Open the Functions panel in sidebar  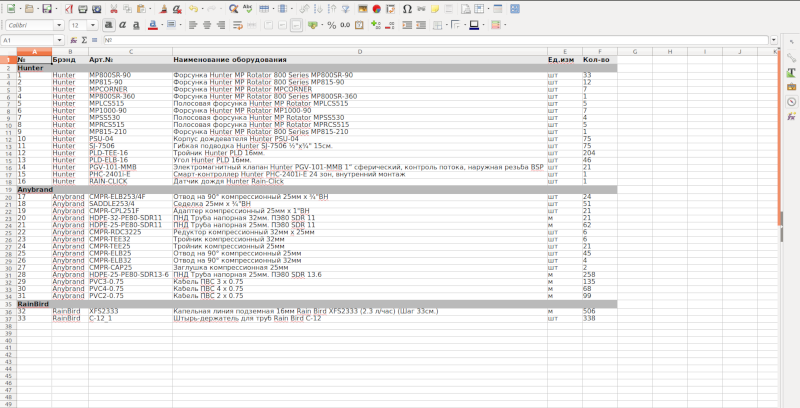[x=791, y=116]
